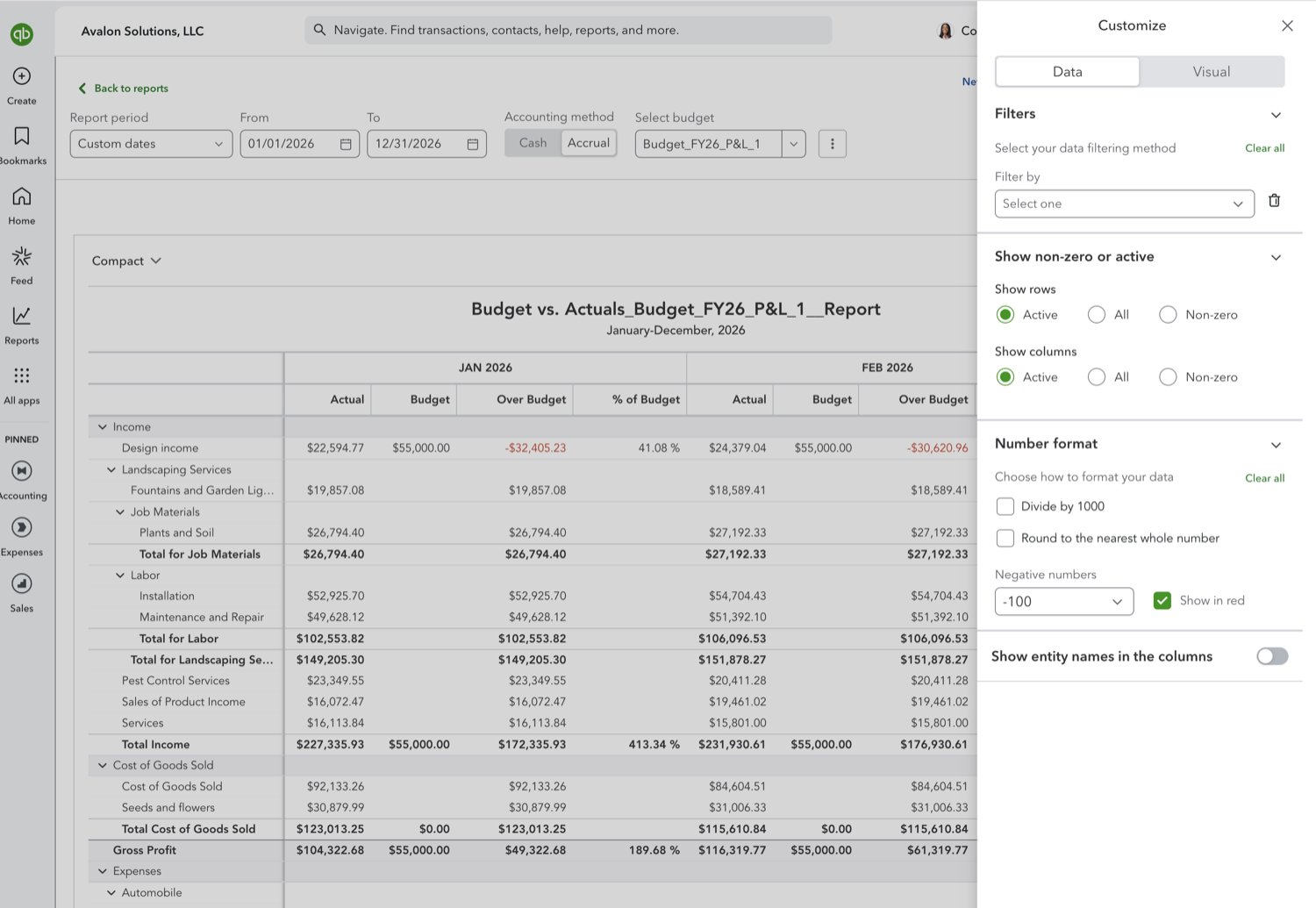
Task: Collapse the Income row group
Action: point(103,427)
